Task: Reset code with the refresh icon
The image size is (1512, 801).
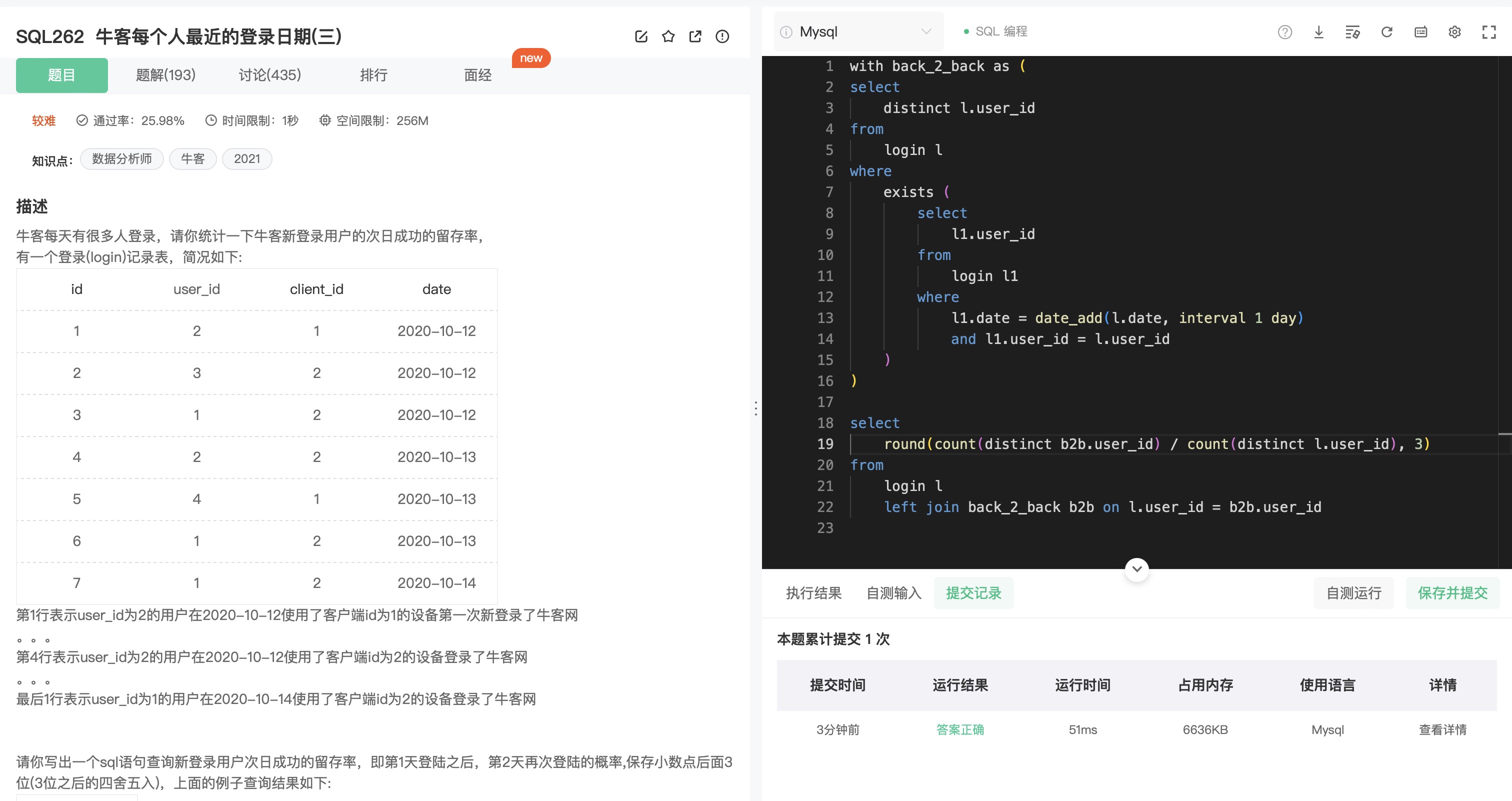Action: click(x=1386, y=32)
